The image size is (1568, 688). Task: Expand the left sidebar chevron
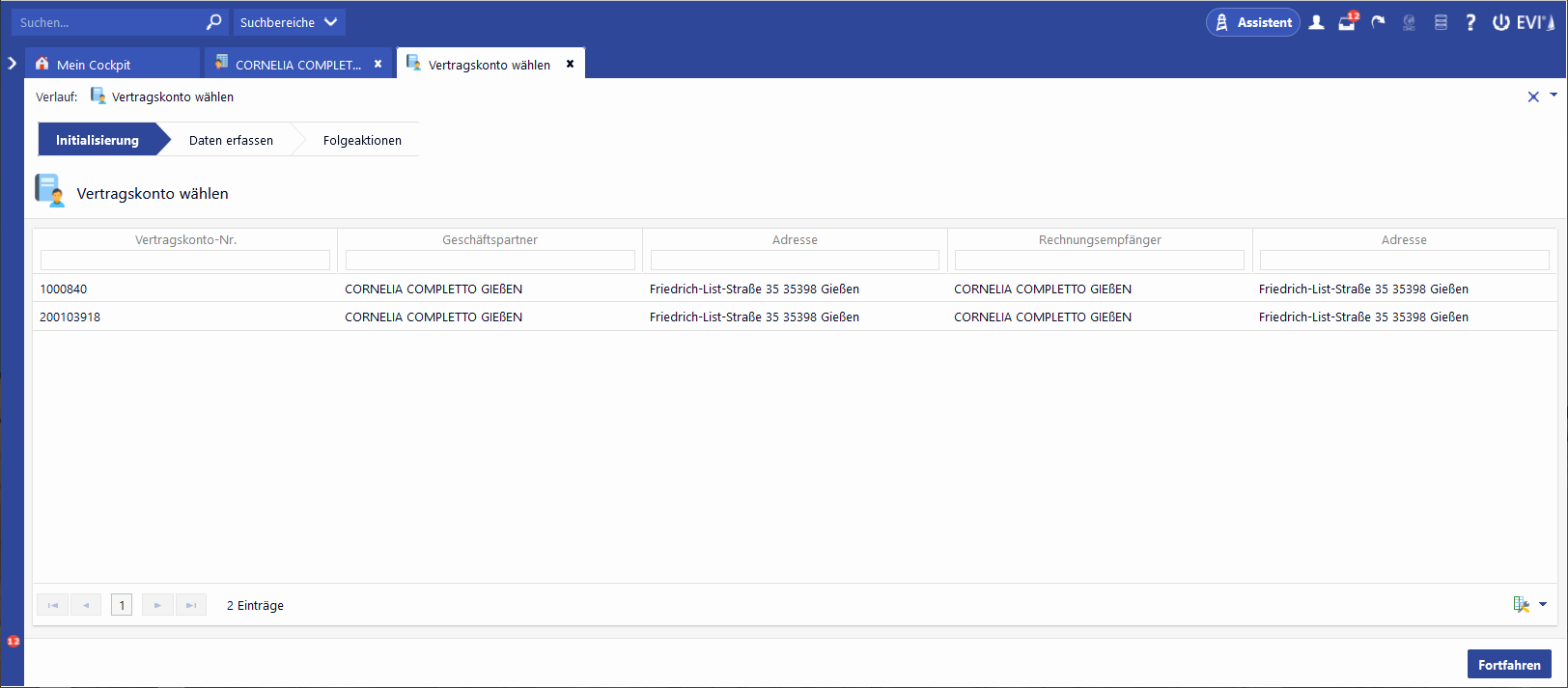12,64
